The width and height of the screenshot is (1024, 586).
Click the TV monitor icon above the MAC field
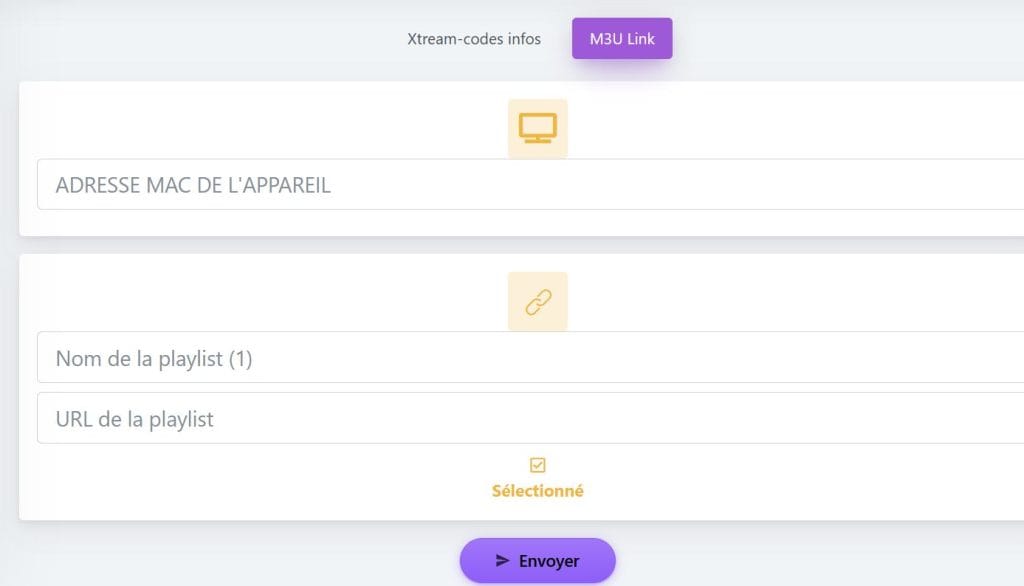538,127
